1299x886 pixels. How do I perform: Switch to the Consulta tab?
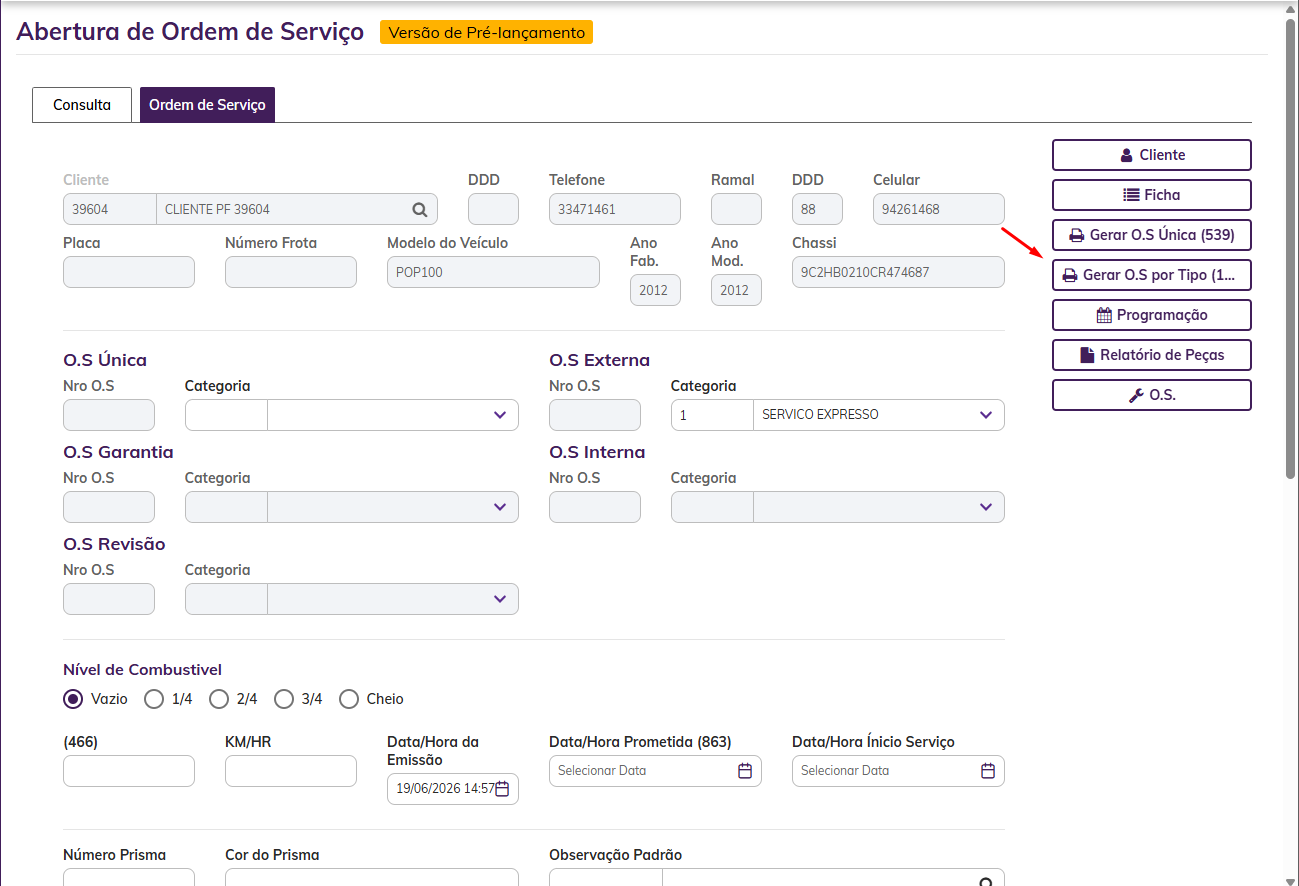click(x=82, y=105)
